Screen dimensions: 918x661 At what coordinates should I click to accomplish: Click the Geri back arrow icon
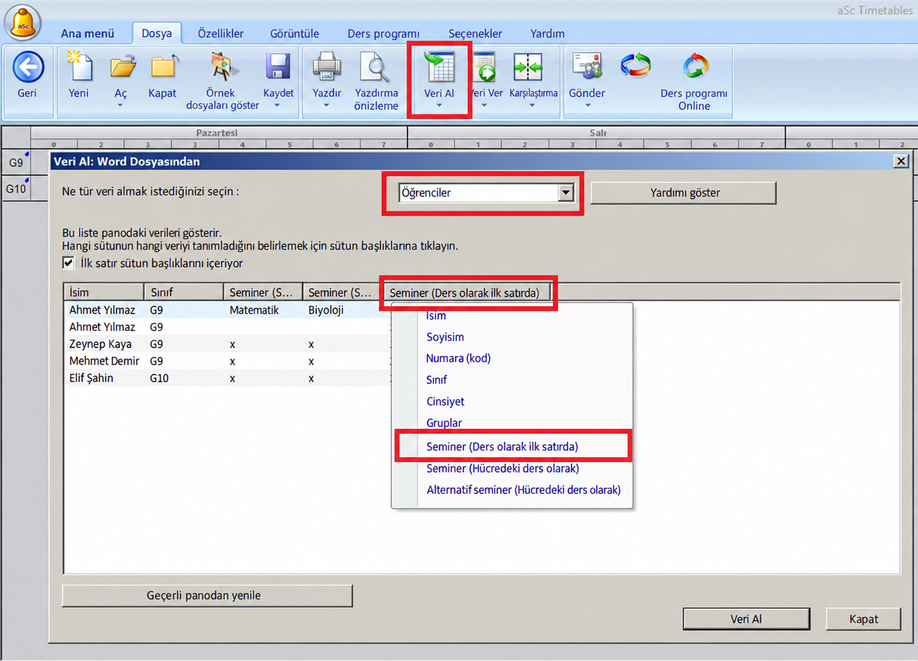click(28, 67)
